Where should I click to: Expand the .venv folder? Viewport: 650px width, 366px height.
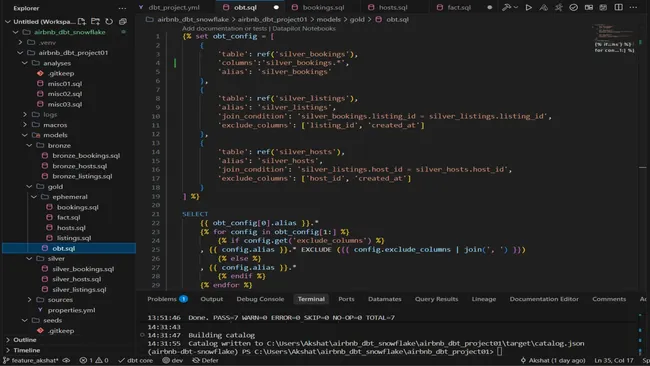click(x=20, y=42)
